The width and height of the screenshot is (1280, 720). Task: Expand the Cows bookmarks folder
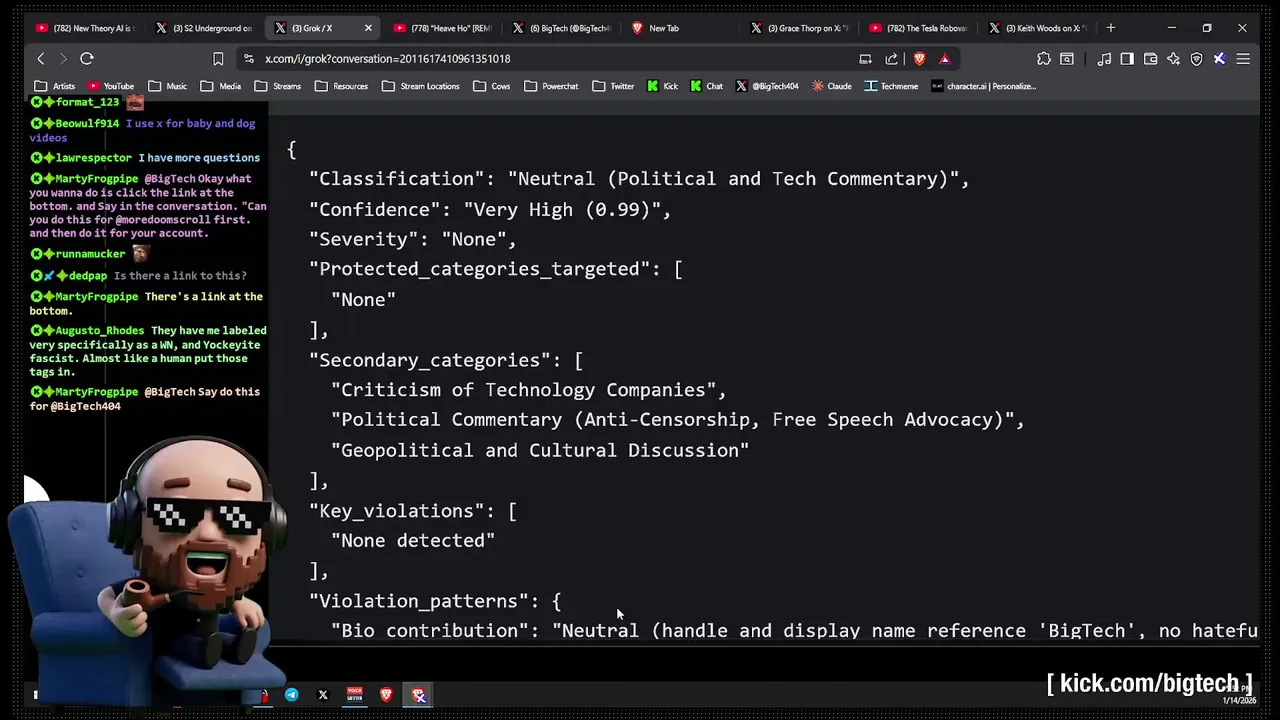point(491,86)
